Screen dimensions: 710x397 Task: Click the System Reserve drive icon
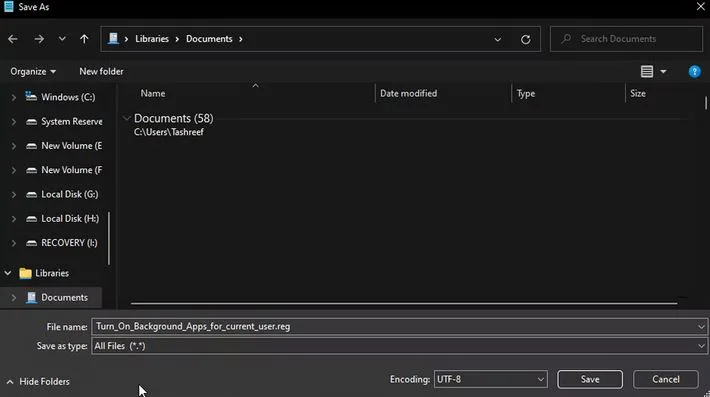pos(31,122)
